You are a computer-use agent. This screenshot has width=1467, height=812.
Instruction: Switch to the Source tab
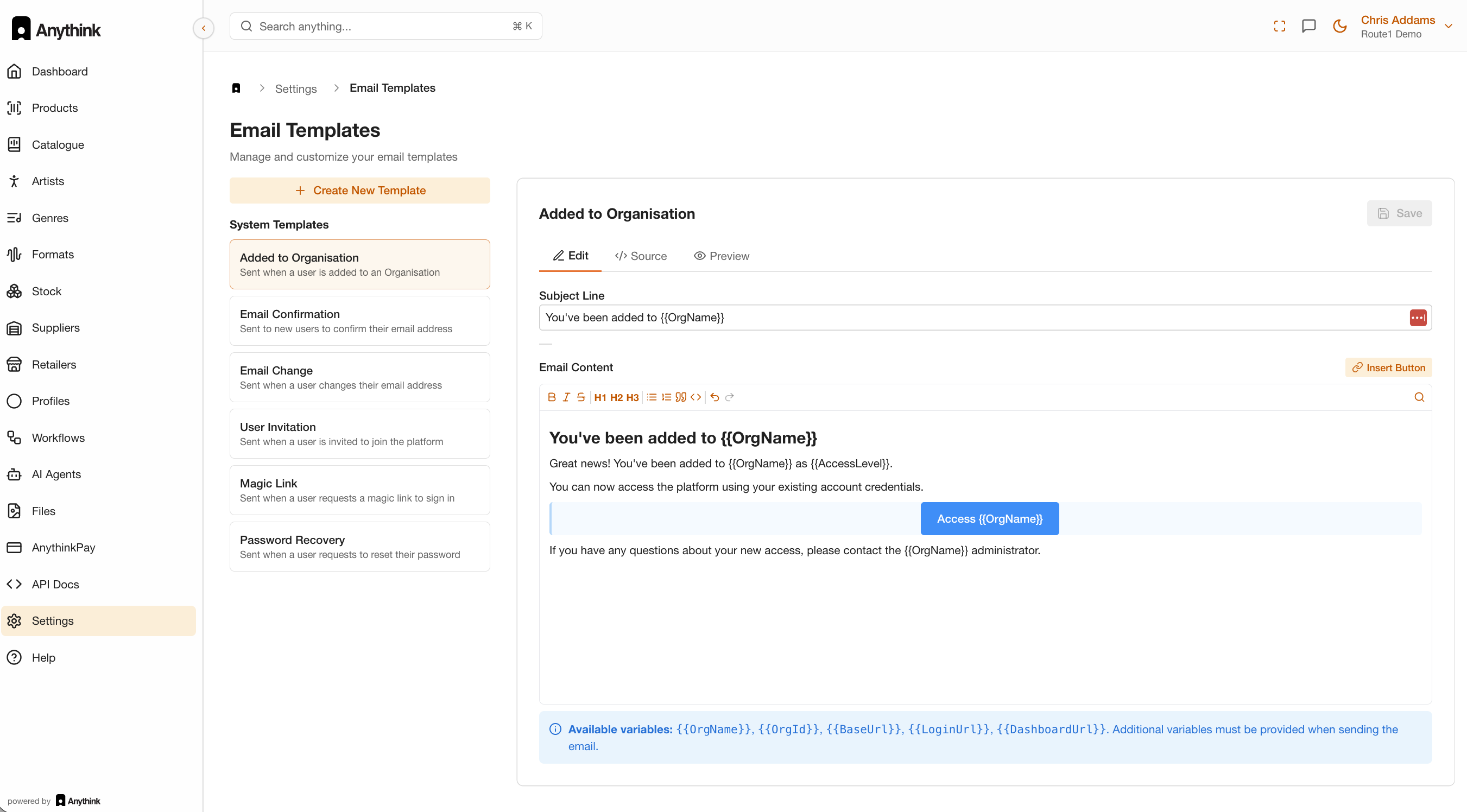[641, 256]
